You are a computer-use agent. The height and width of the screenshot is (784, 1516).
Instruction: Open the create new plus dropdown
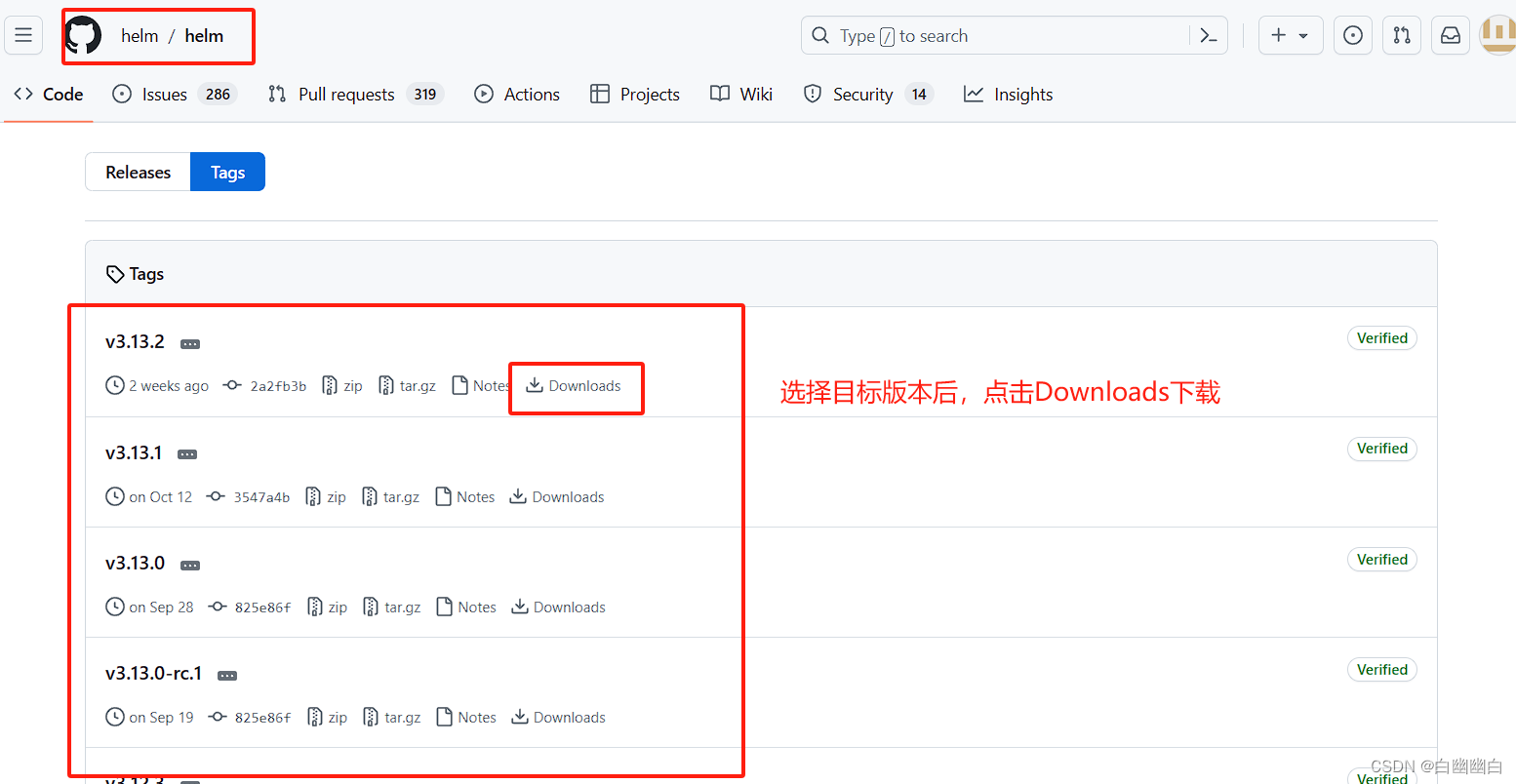(1291, 35)
